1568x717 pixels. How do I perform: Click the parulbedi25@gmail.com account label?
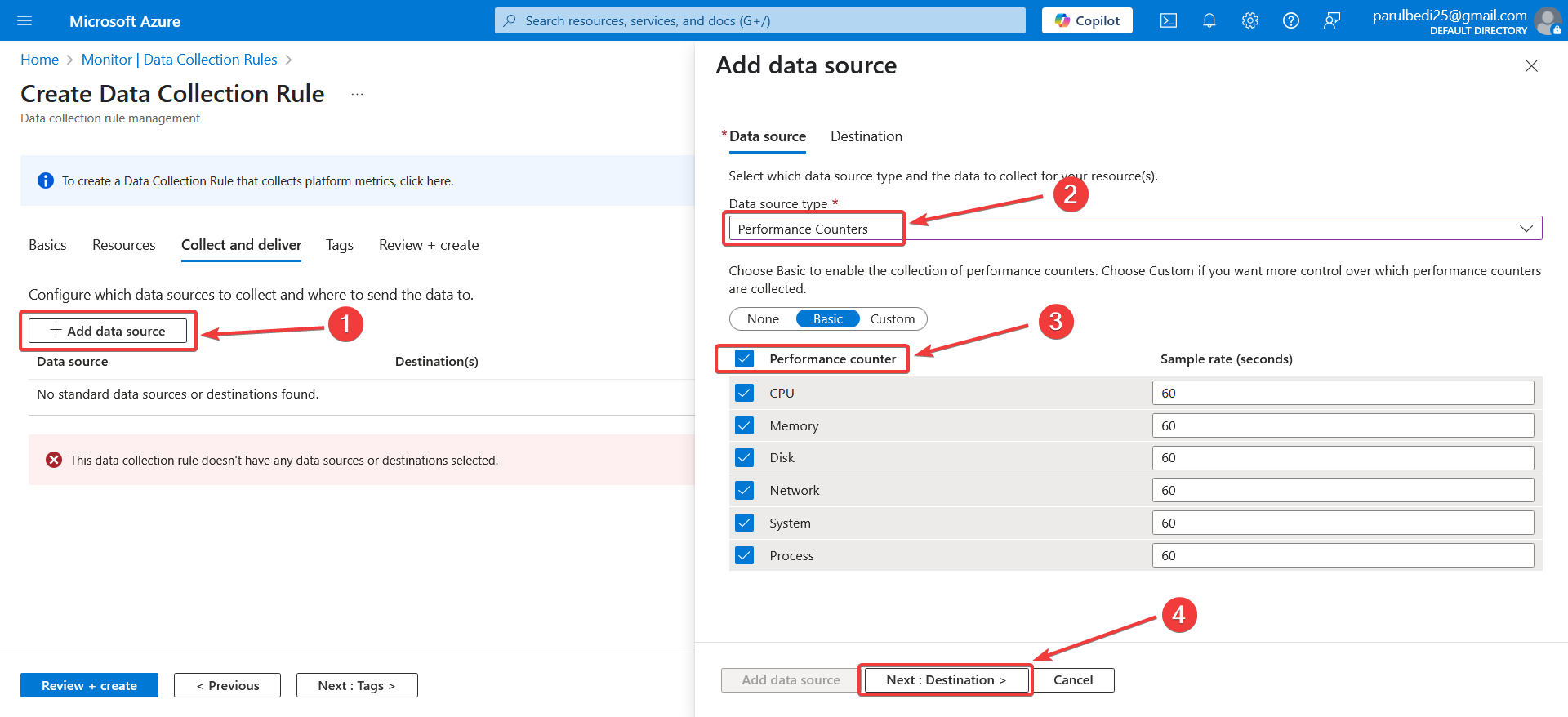[1450, 16]
